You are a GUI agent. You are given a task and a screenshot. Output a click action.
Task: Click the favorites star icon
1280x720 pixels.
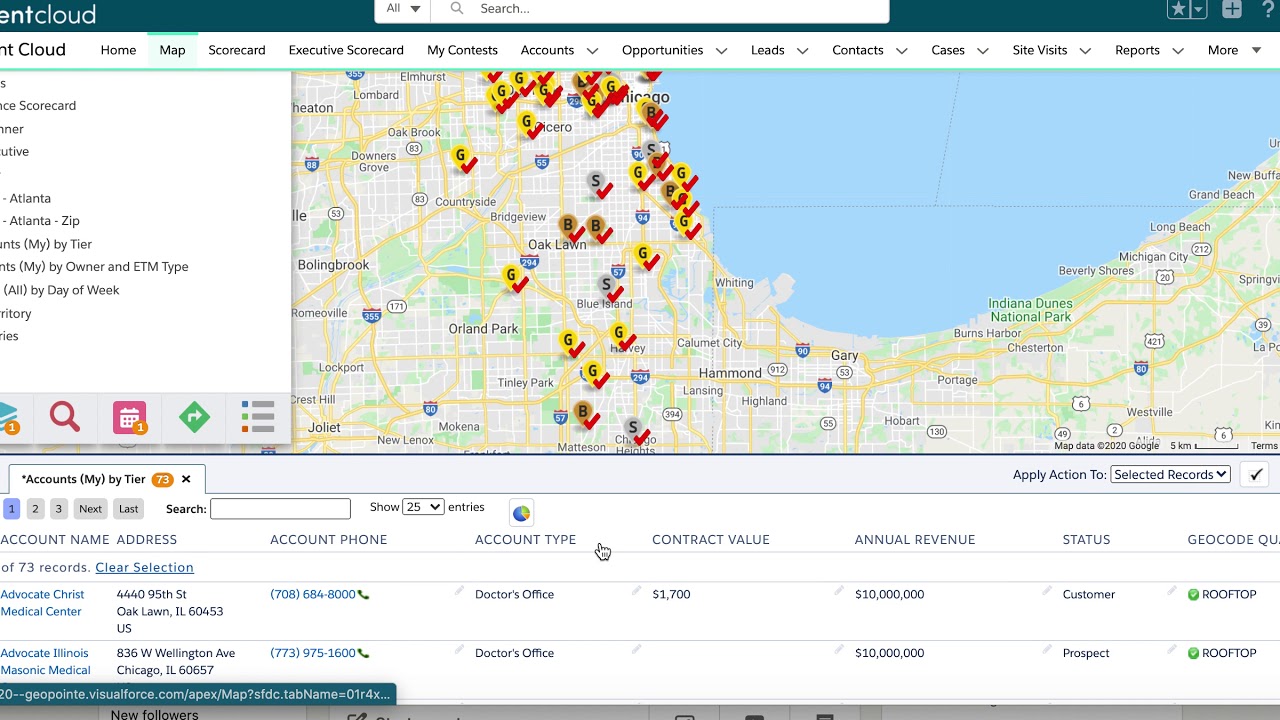click(x=1179, y=9)
